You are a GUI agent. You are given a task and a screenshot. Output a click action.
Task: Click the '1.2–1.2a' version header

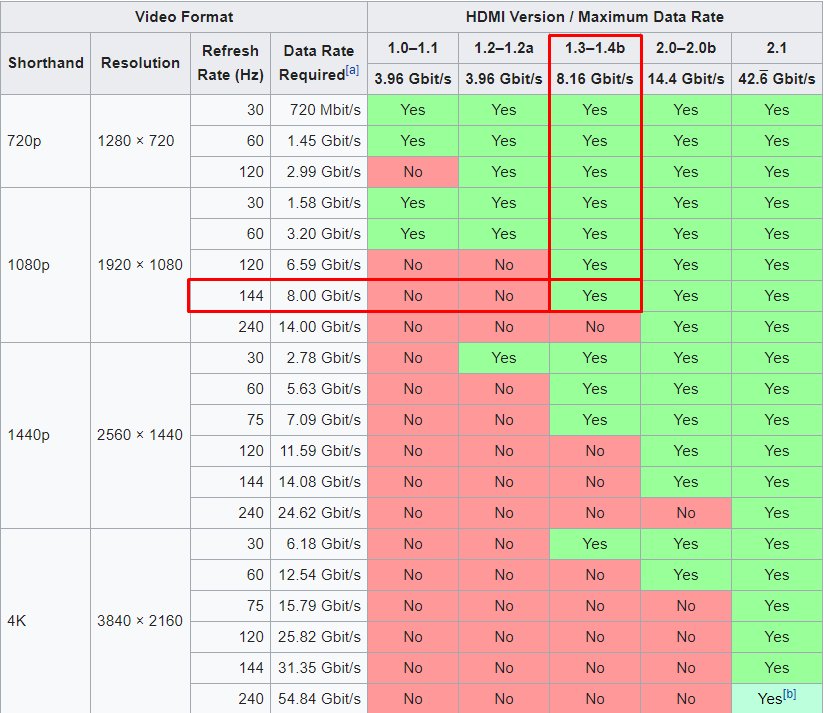pyautogui.click(x=504, y=48)
